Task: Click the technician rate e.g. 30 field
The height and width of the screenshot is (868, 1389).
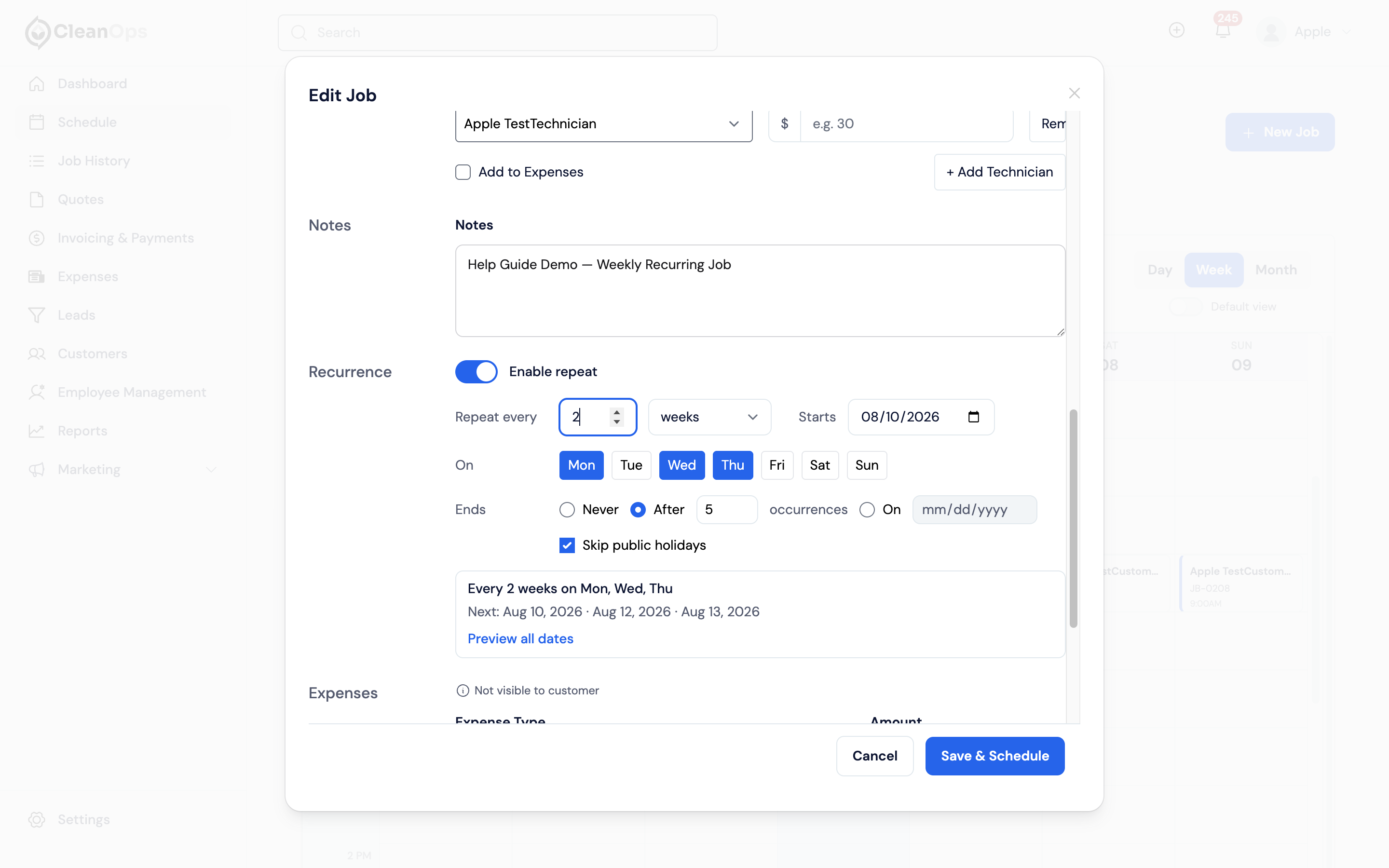Action: [x=906, y=124]
